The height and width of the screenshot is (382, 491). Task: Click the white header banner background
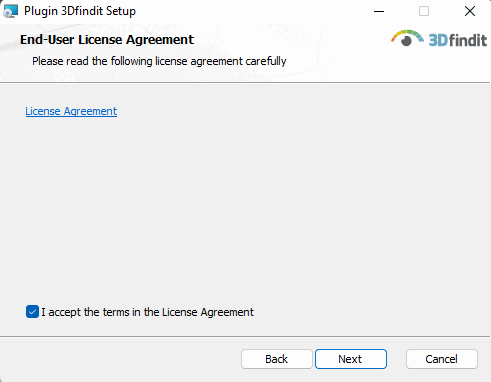point(333,63)
